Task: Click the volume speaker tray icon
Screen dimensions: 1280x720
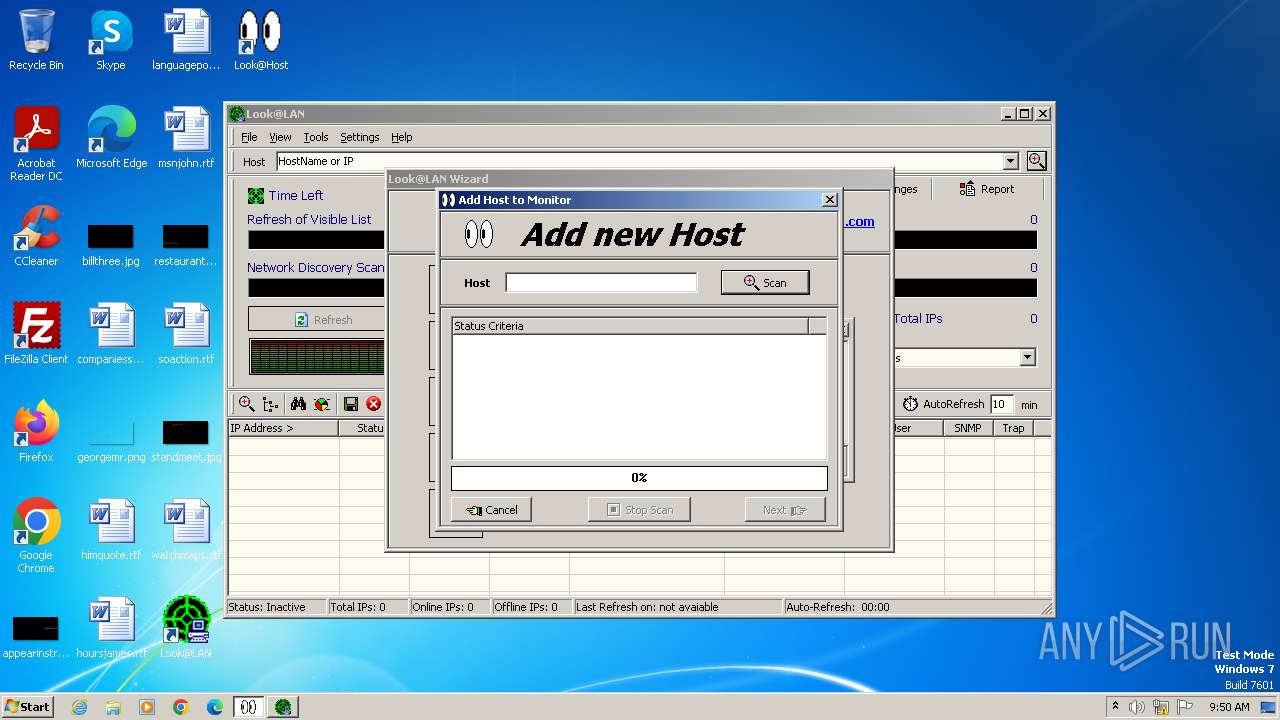Action: click(x=1137, y=707)
